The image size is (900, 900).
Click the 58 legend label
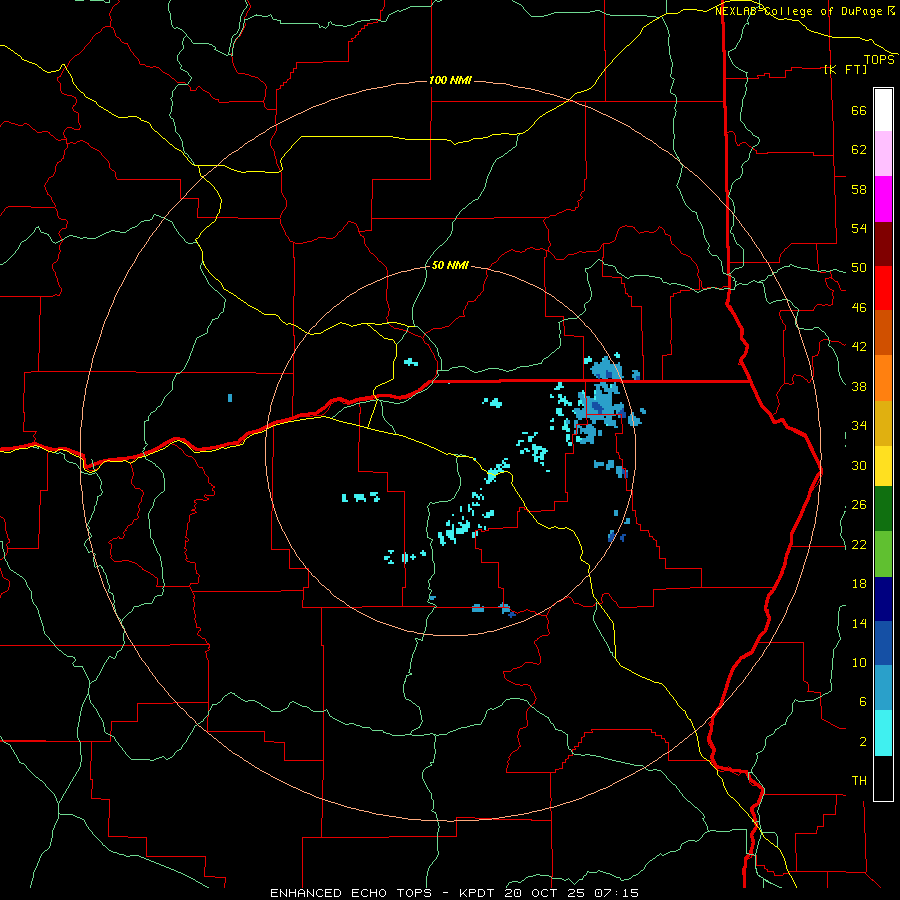pyautogui.click(x=859, y=189)
